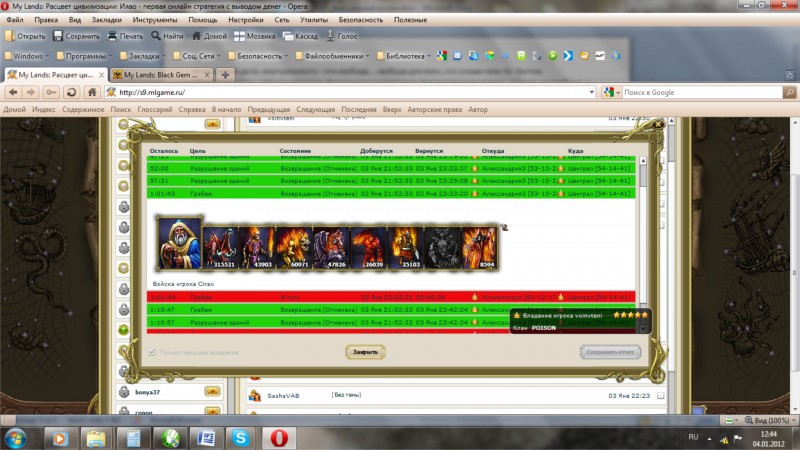Click the blue arrow bookmark icon

568,56
